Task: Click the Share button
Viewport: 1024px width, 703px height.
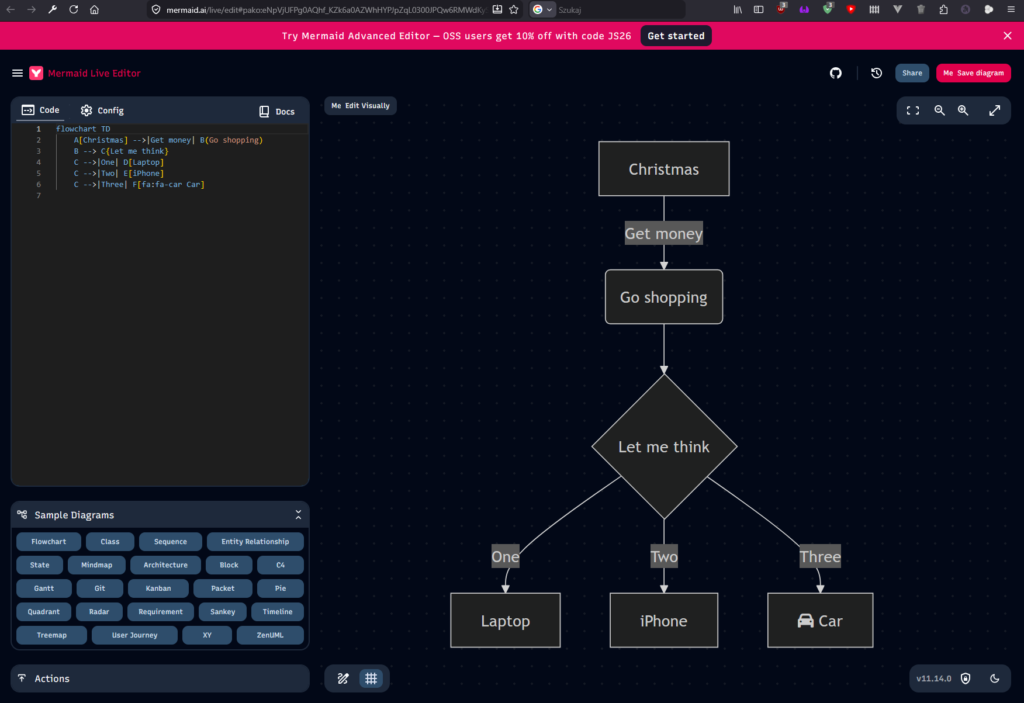Action: [x=911, y=73]
